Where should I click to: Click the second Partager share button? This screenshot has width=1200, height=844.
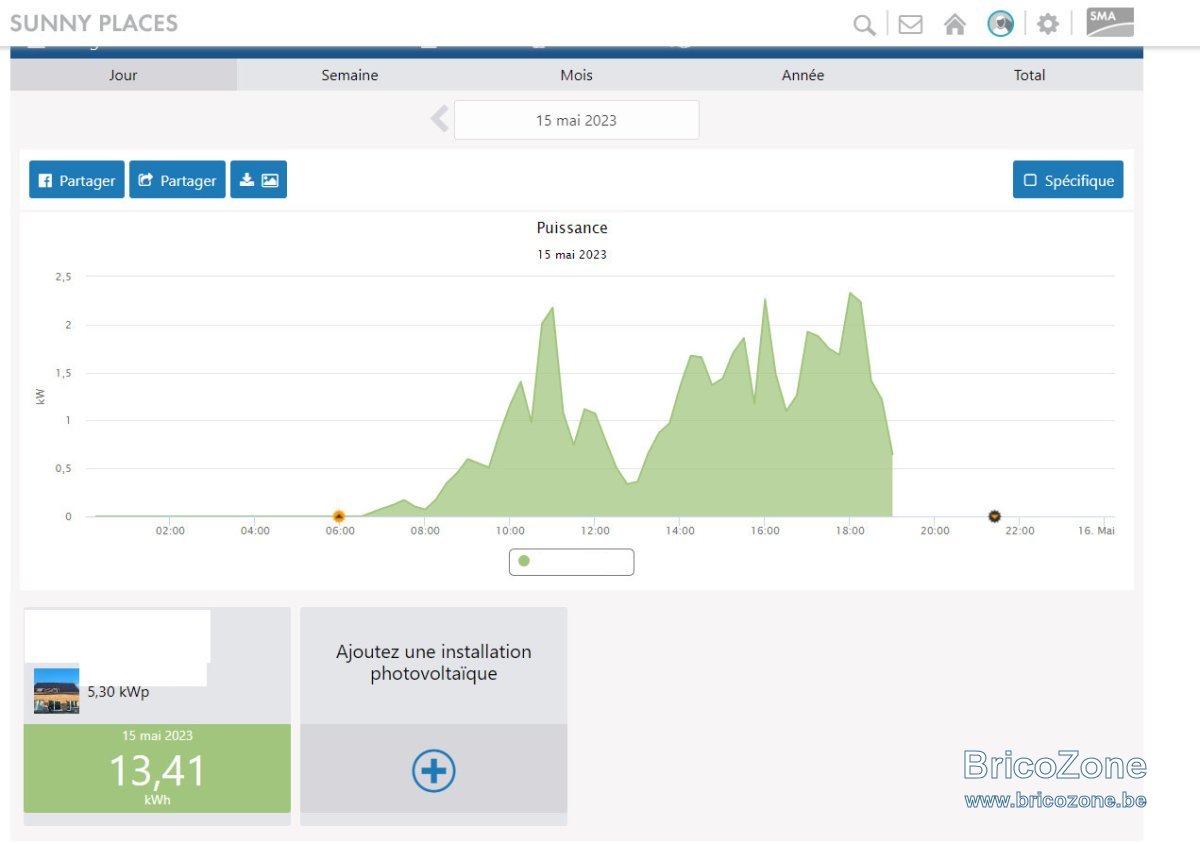[x=178, y=180]
